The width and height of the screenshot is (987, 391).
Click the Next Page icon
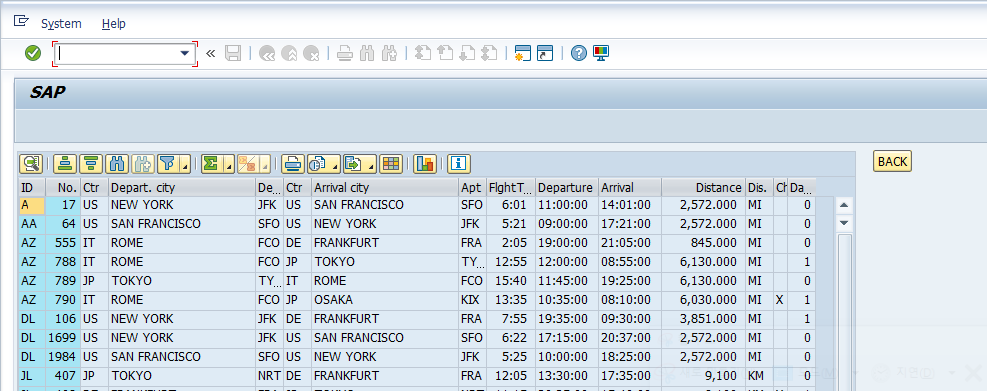coord(467,54)
